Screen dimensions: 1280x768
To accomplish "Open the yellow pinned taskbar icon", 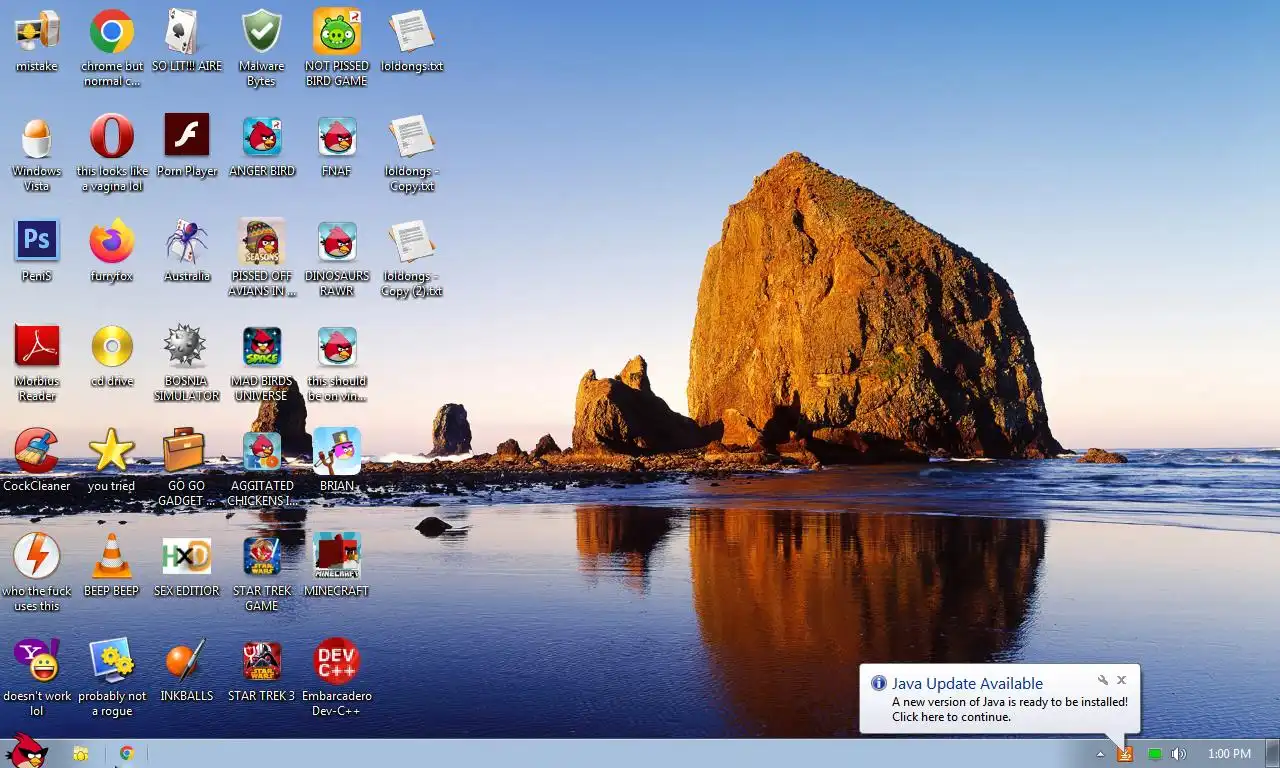I will (81, 754).
